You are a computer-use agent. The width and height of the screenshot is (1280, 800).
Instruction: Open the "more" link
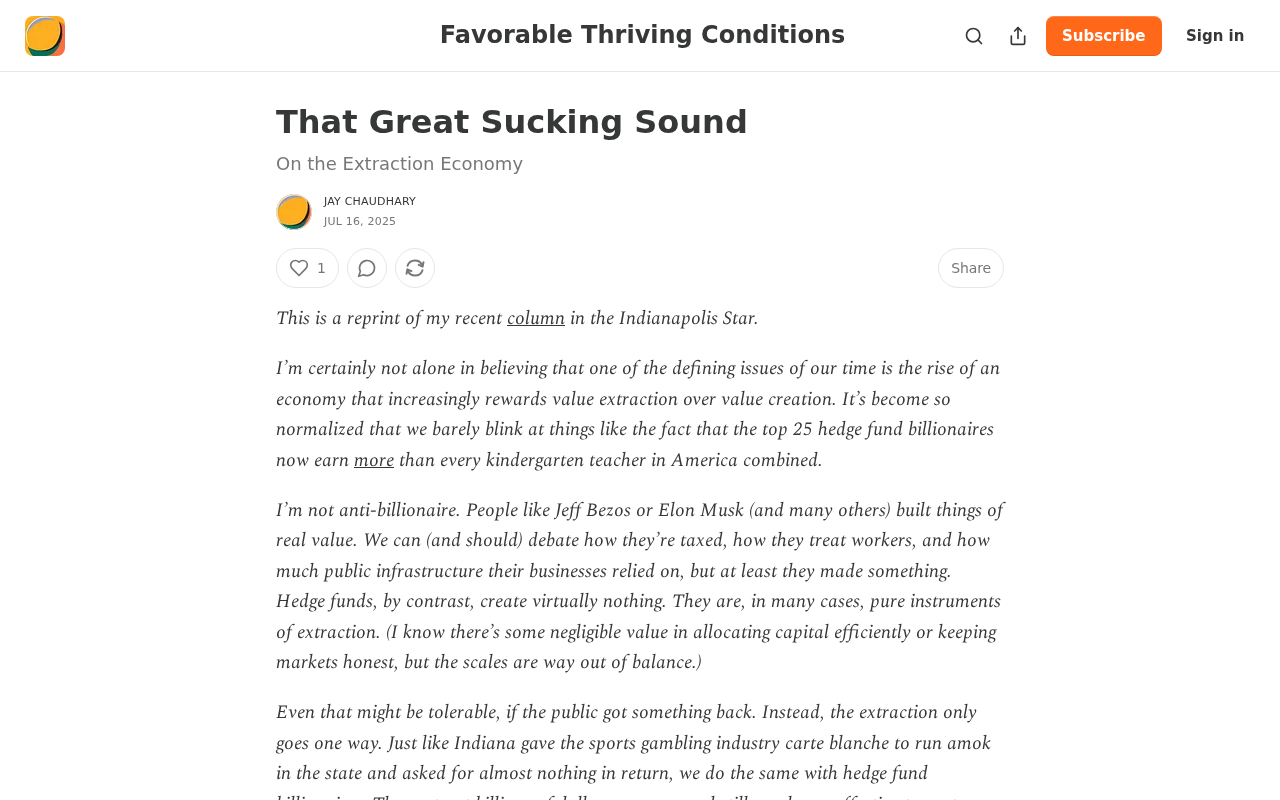click(374, 460)
